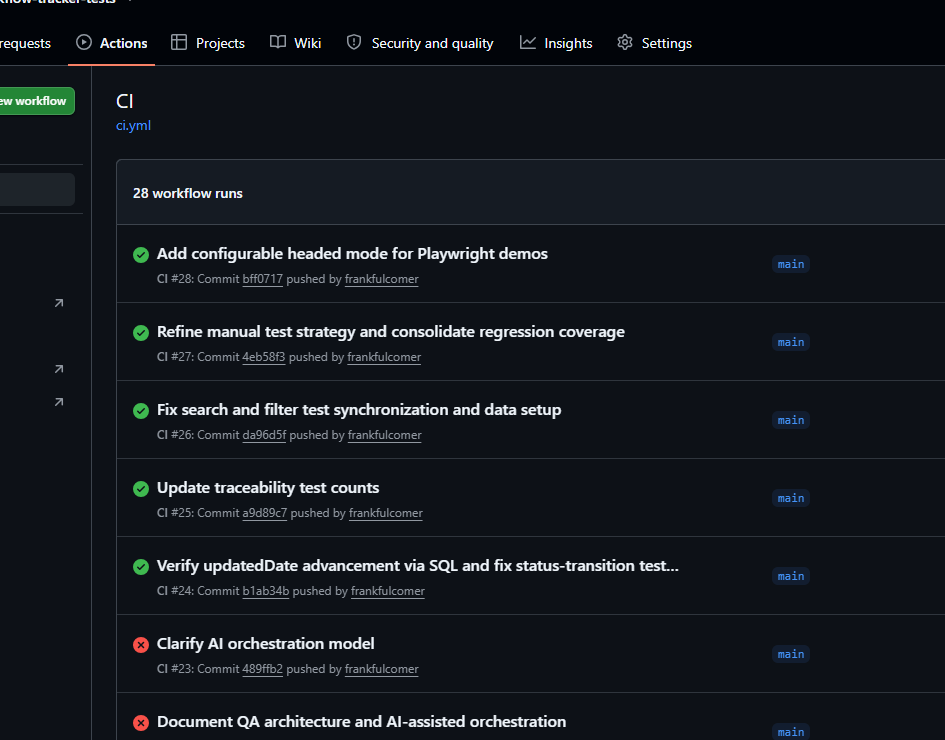Open run 'Fix search and filter test synchronization'
This screenshot has height=740, width=945.
[x=359, y=410]
